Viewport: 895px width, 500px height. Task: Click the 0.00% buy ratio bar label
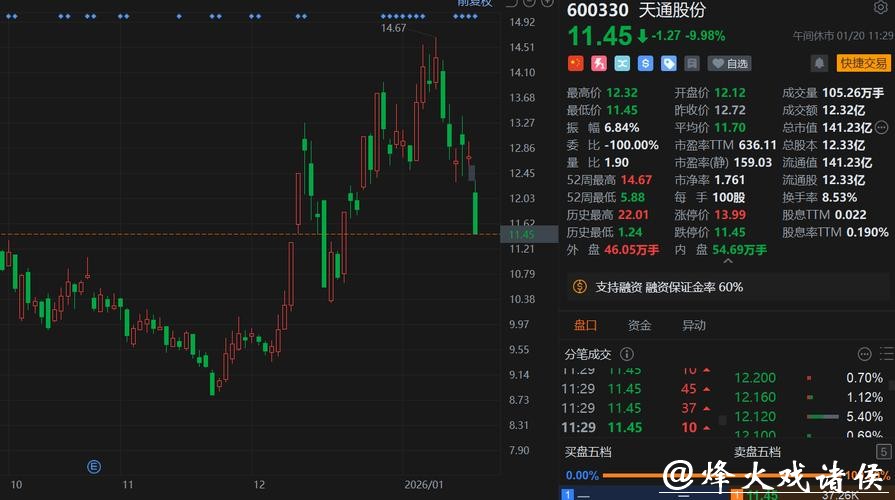pyautogui.click(x=582, y=475)
